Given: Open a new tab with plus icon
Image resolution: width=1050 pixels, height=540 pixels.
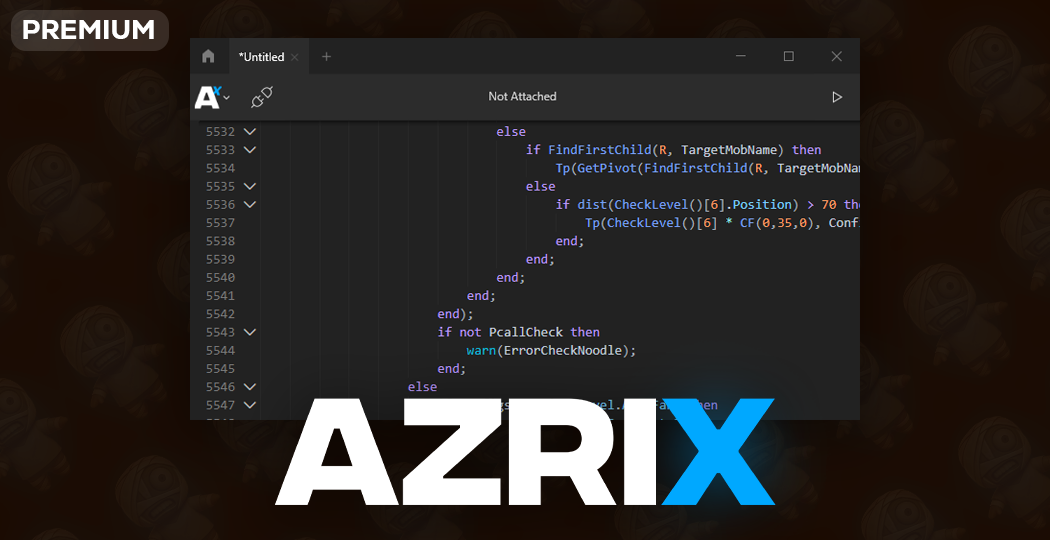Looking at the screenshot, I should coord(326,57).
